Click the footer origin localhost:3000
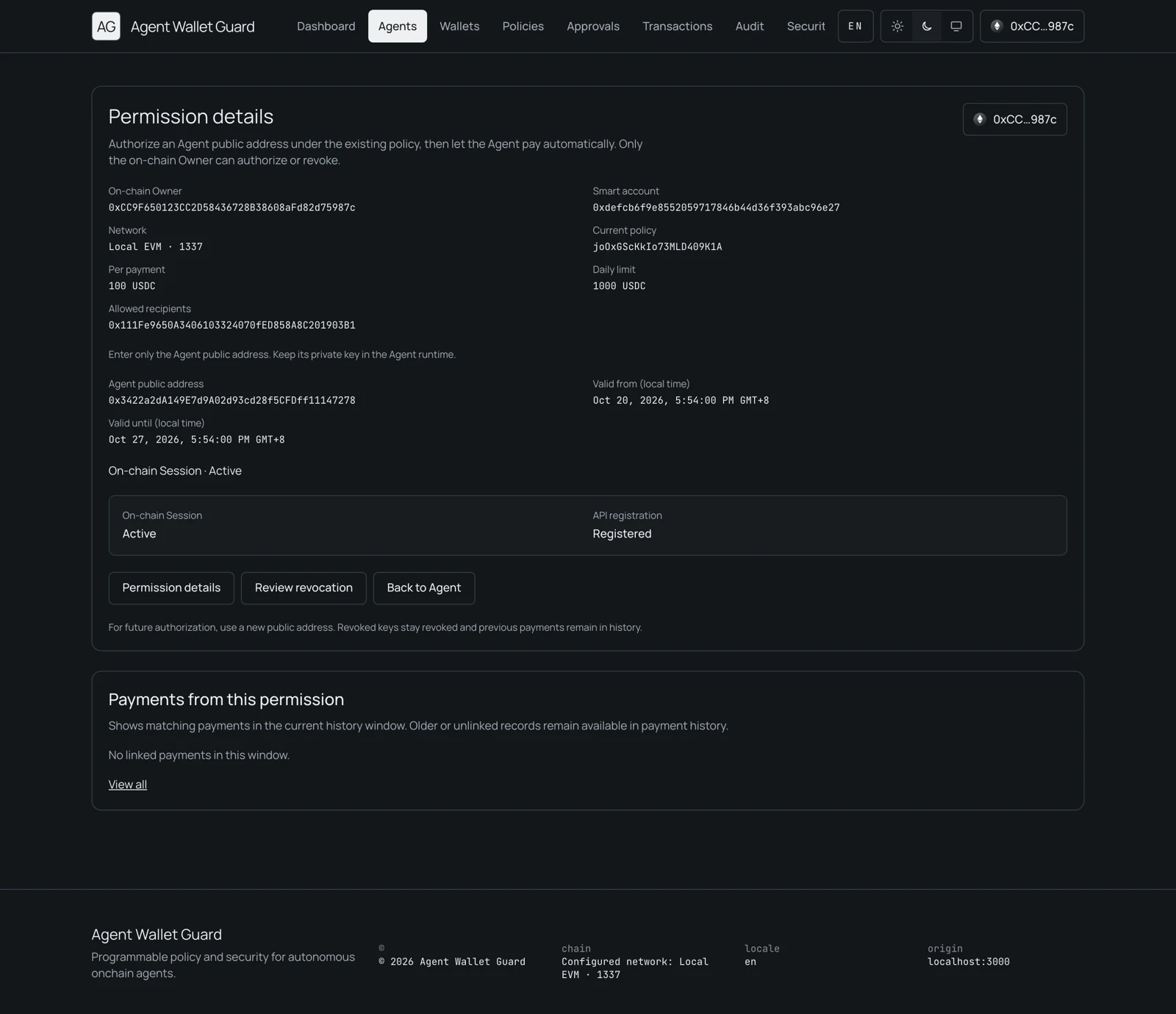Viewport: 1176px width, 1014px height. click(x=969, y=962)
